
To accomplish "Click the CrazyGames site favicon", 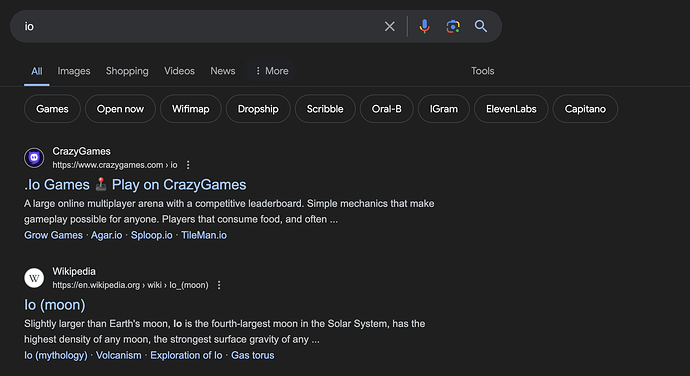I will point(34,158).
